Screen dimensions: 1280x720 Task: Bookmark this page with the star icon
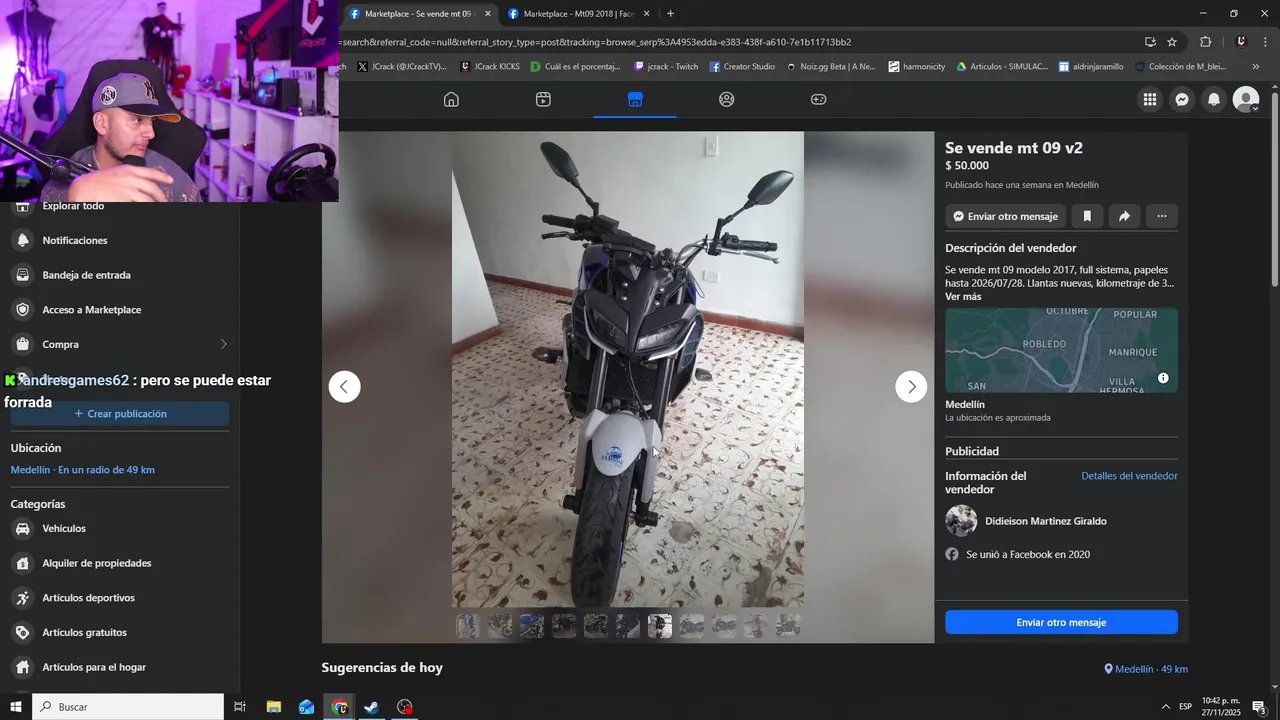[x=1172, y=42]
